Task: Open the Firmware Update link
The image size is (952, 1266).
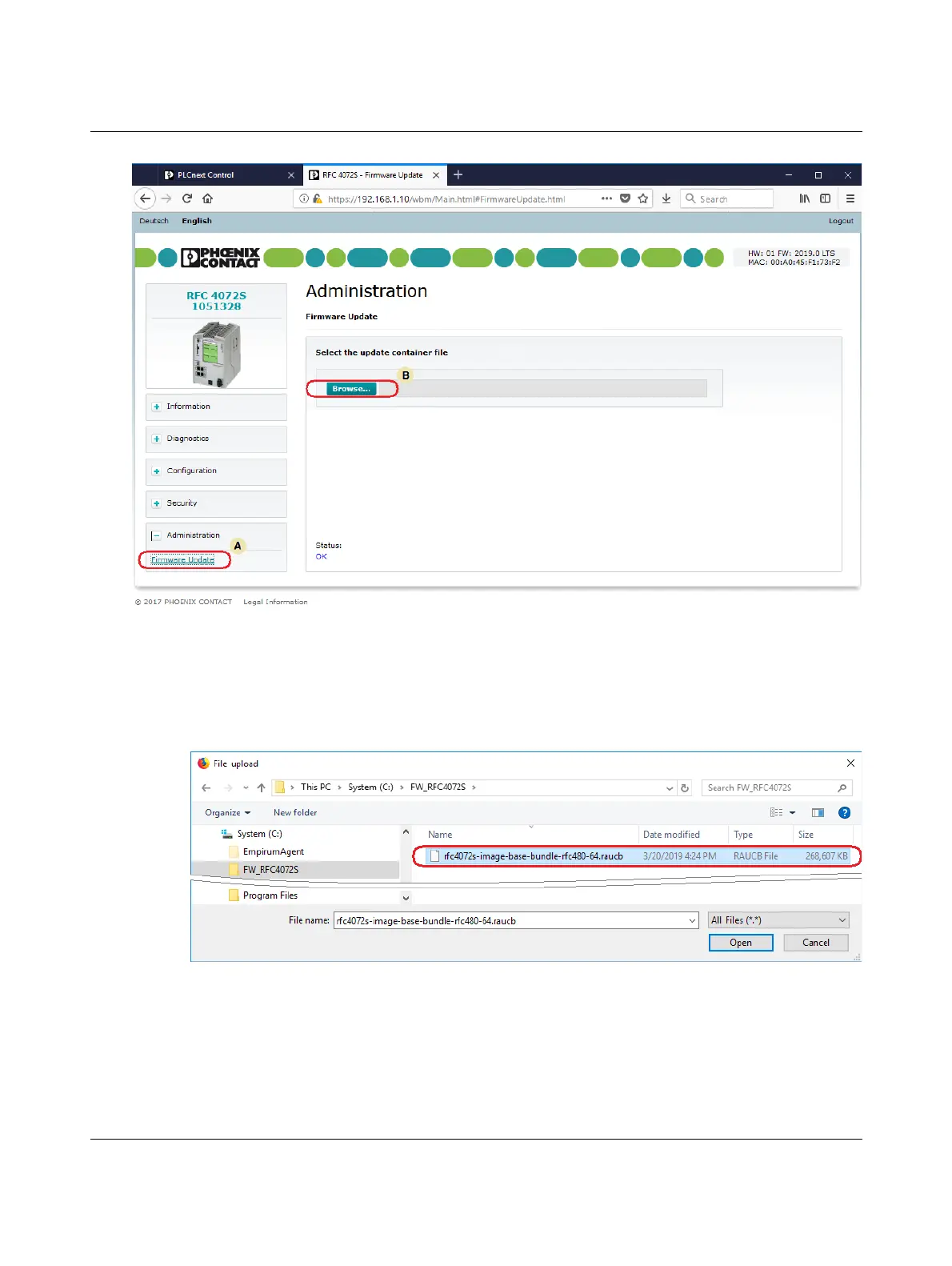Action: (x=182, y=560)
